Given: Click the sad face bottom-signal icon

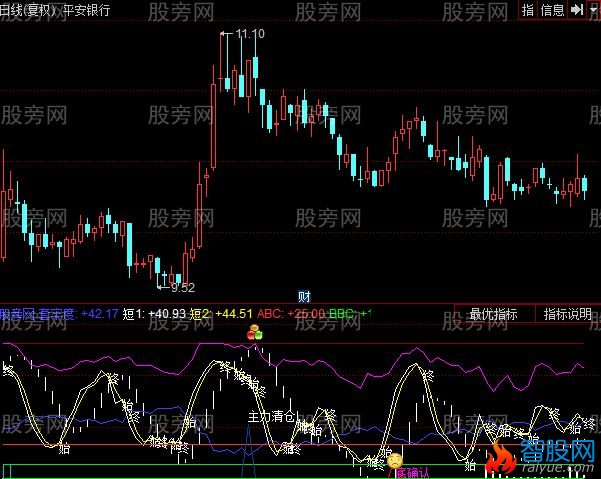Looking at the screenshot, I should click(395, 461).
